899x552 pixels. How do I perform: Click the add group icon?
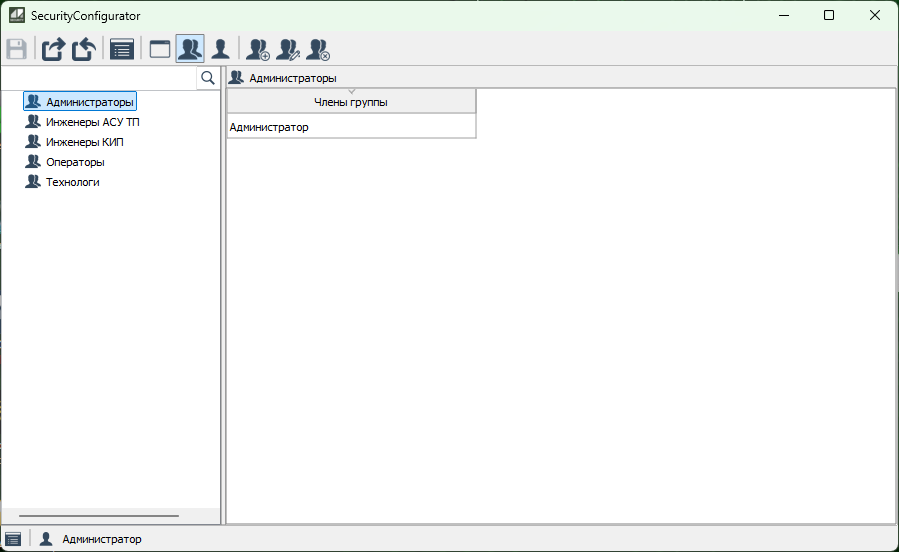(258, 49)
